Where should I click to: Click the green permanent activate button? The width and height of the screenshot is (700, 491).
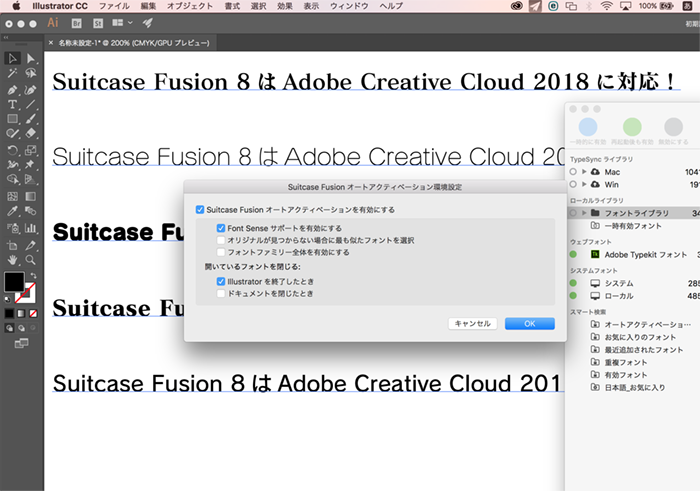pos(632,127)
